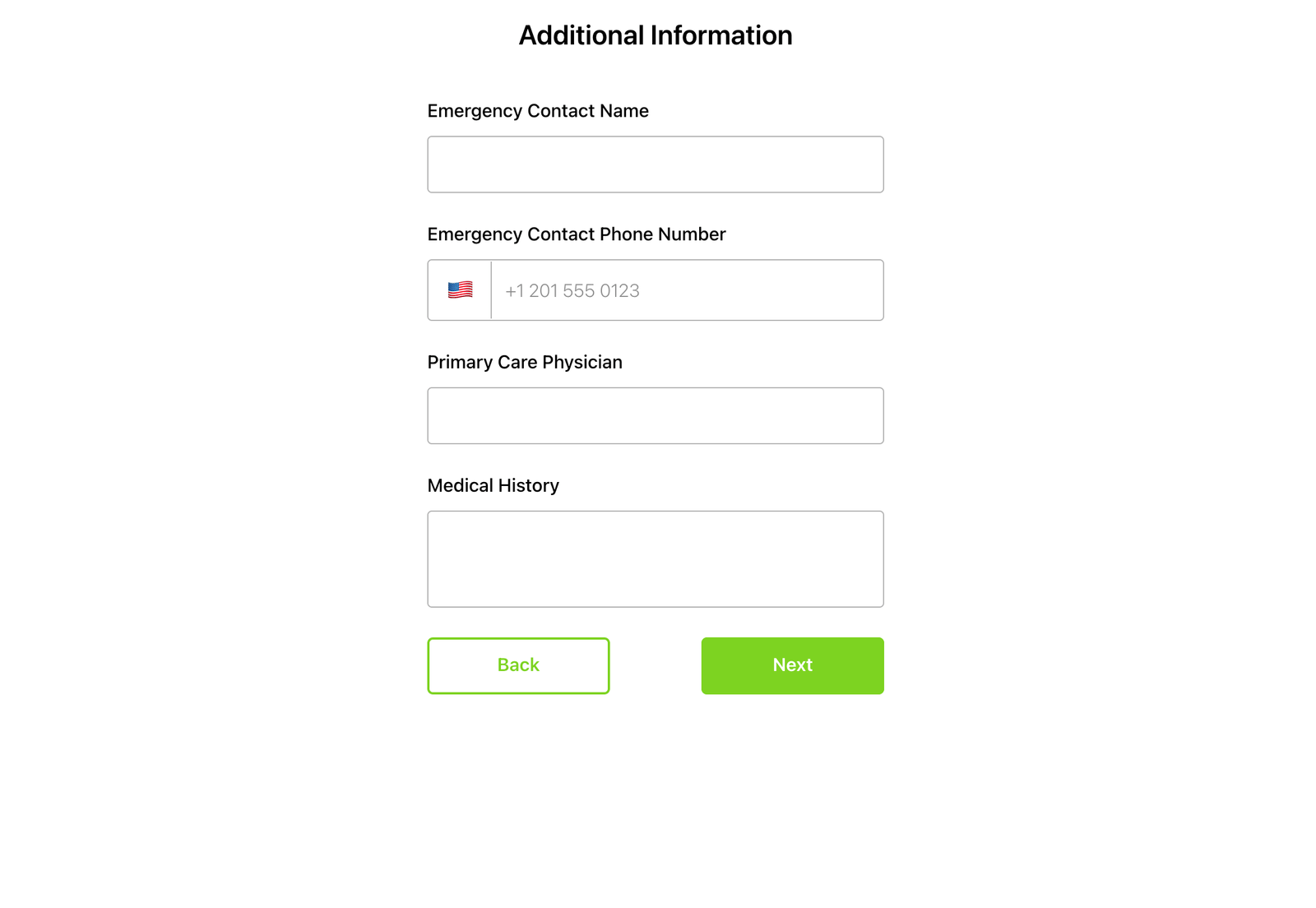Focus the Primary Care Physician field
The height and width of the screenshot is (908, 1316).
point(655,415)
